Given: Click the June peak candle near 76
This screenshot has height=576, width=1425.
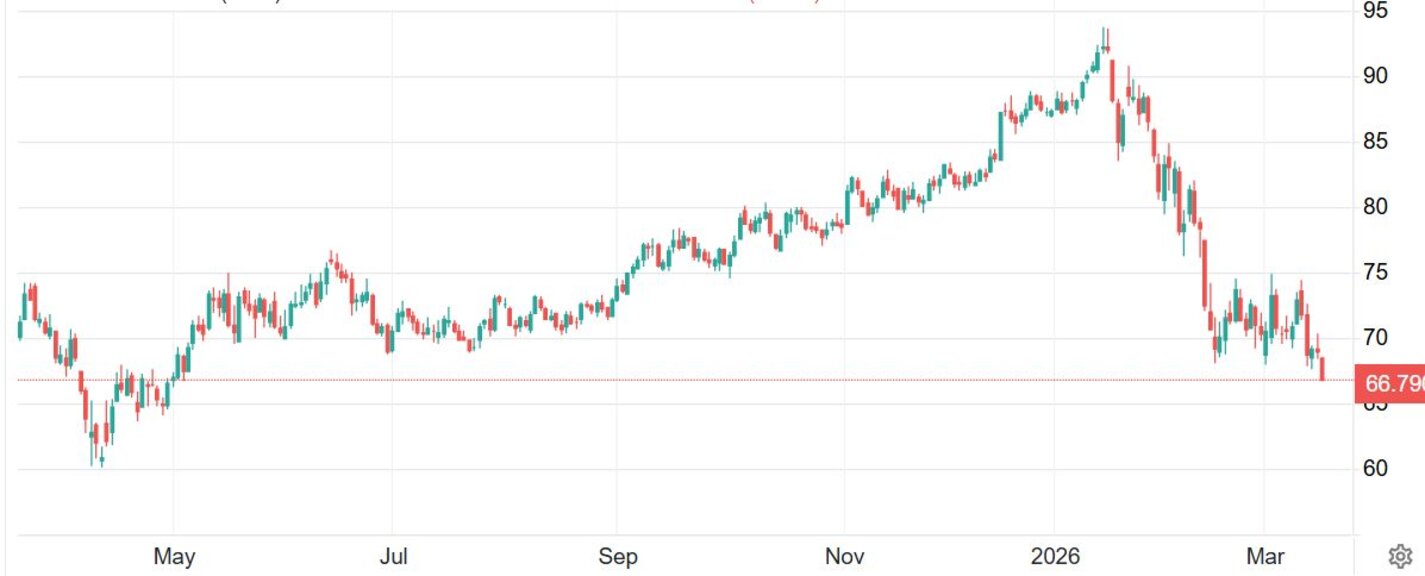Looking at the screenshot, I should (331, 260).
